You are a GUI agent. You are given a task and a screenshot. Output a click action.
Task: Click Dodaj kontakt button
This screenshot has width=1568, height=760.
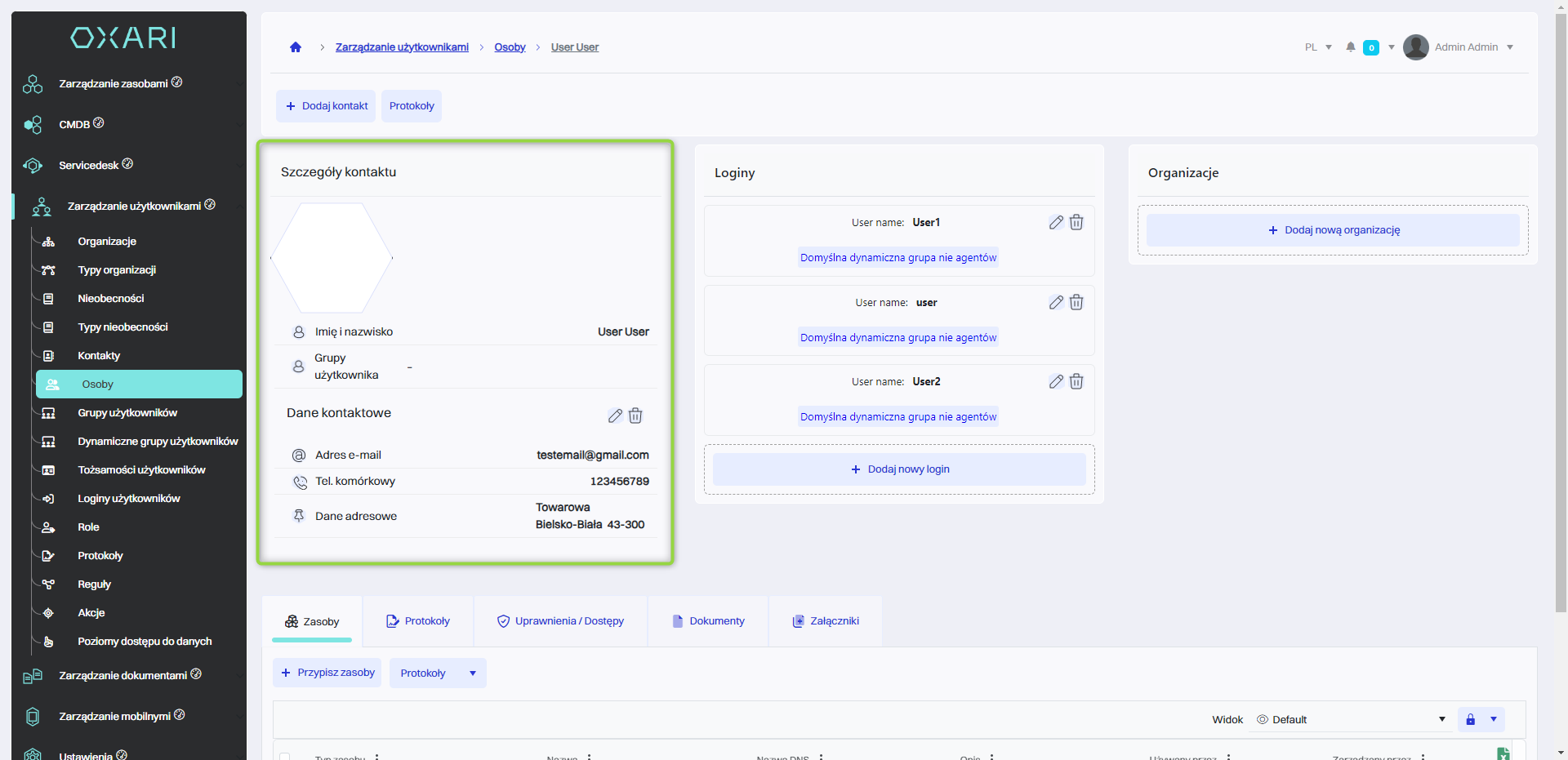click(x=326, y=106)
